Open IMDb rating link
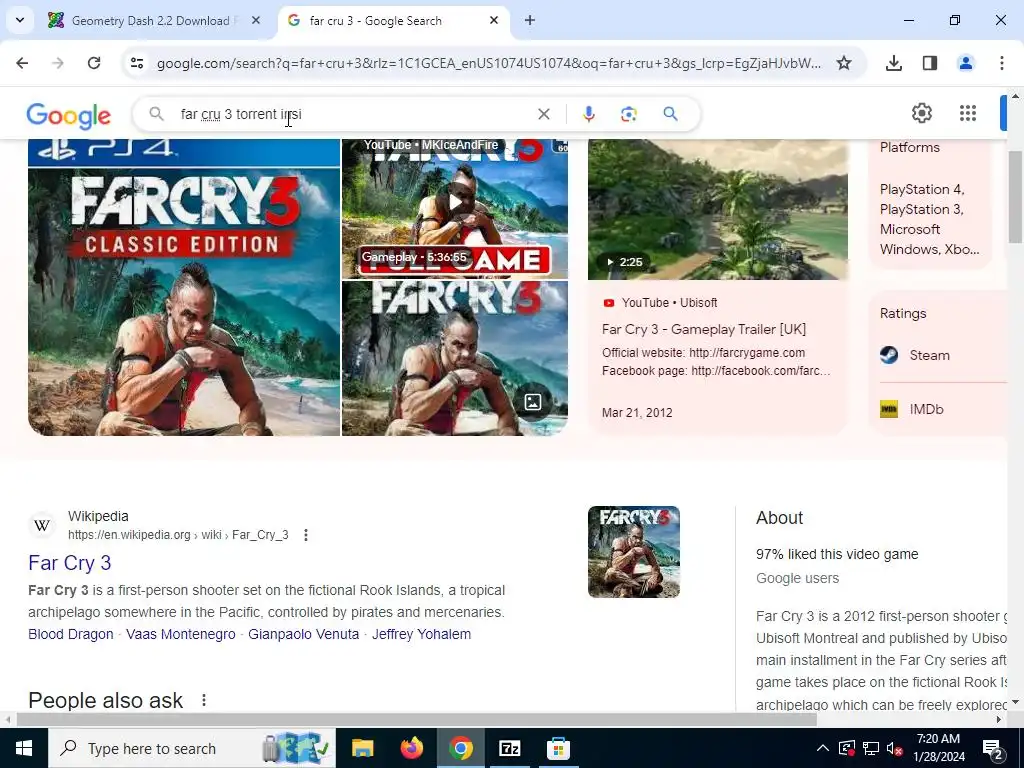This screenshot has width=1024, height=768. [926, 409]
